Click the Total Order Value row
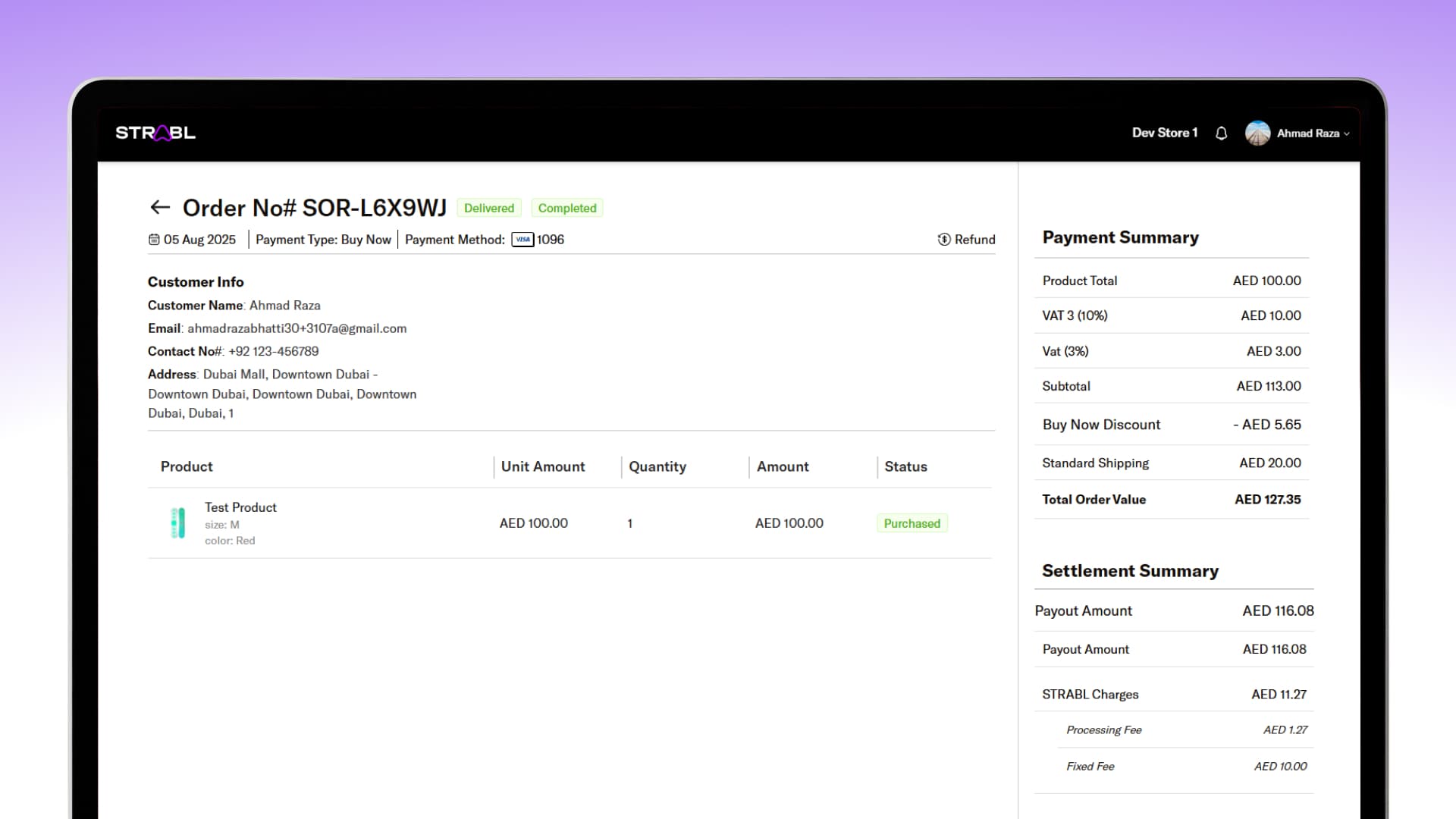 click(1171, 499)
